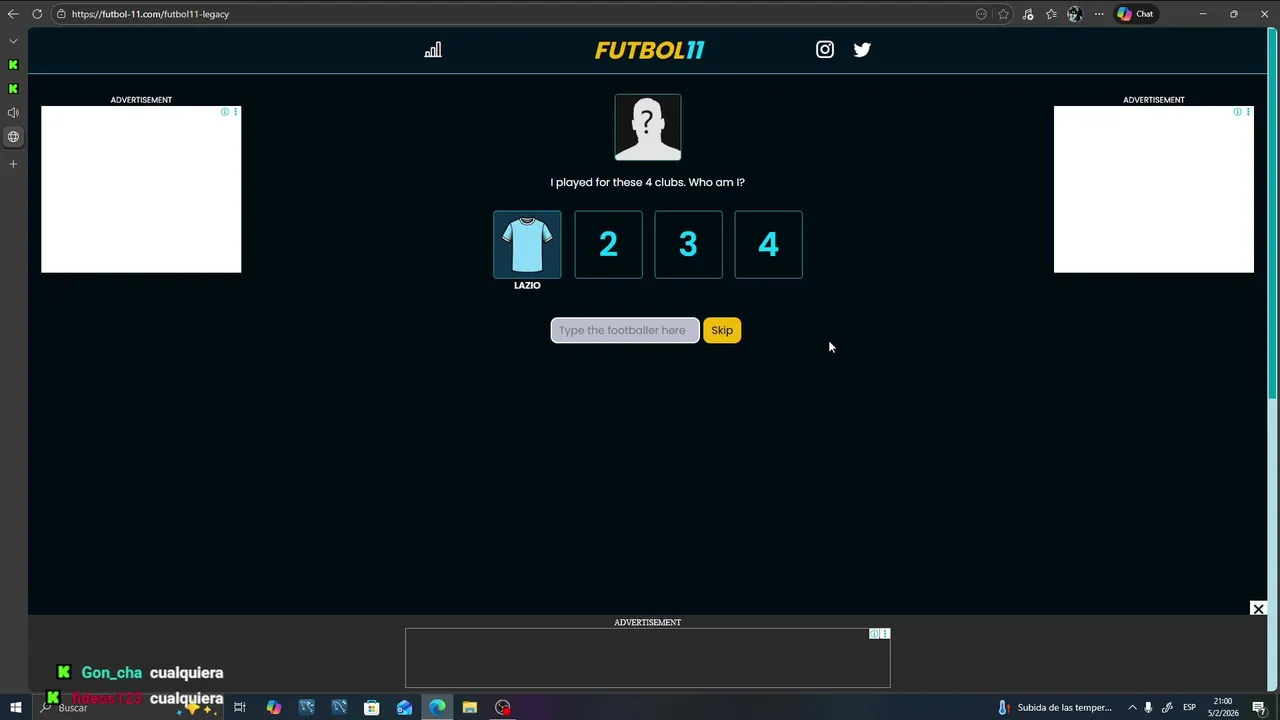Viewport: 1280px width, 720px height.
Task: Open the Copilot Chat button
Action: click(x=1136, y=14)
